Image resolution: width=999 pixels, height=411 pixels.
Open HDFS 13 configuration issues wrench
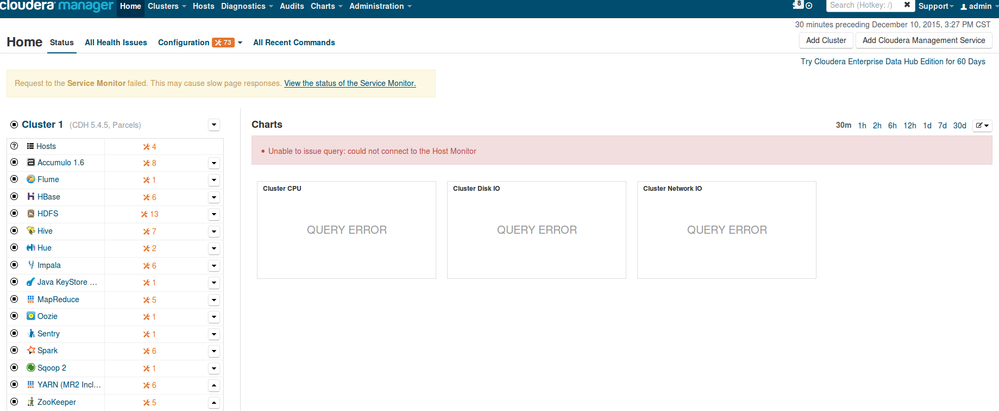click(144, 214)
